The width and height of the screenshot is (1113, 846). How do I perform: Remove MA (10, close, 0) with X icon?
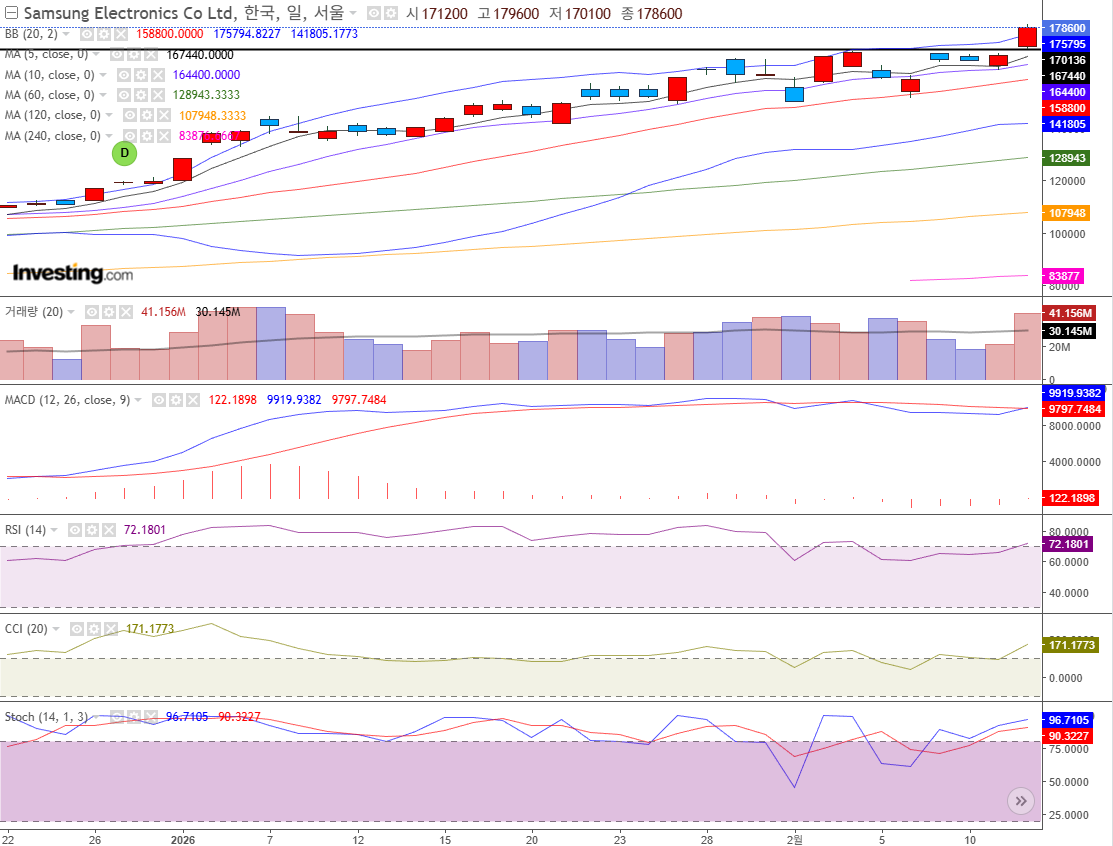158,75
